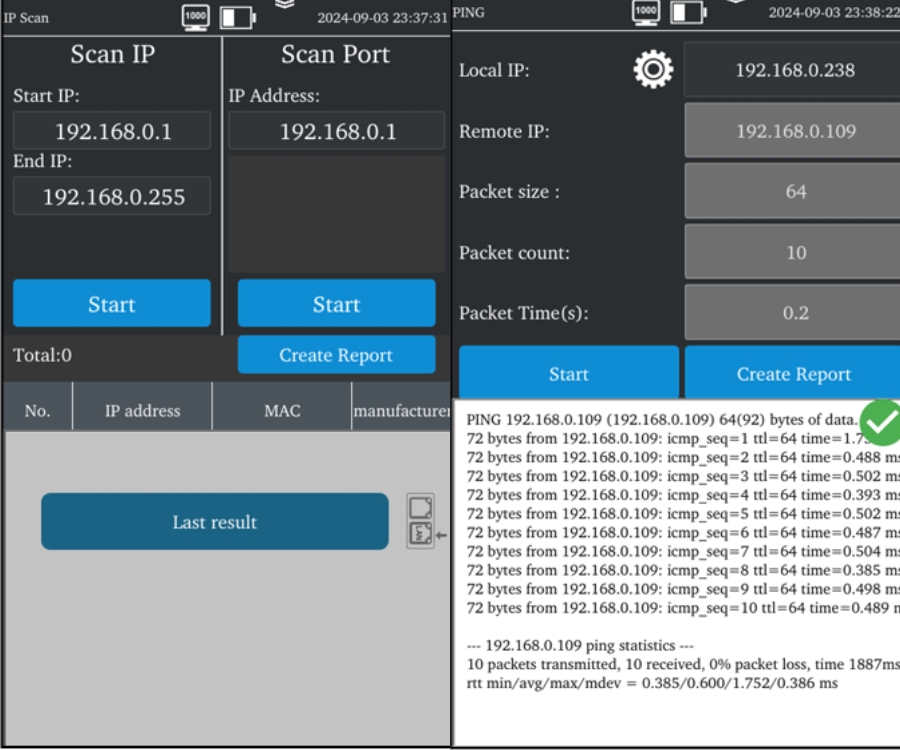Click the green checkmark success icon
Screen dimensions: 900x750
[880, 420]
